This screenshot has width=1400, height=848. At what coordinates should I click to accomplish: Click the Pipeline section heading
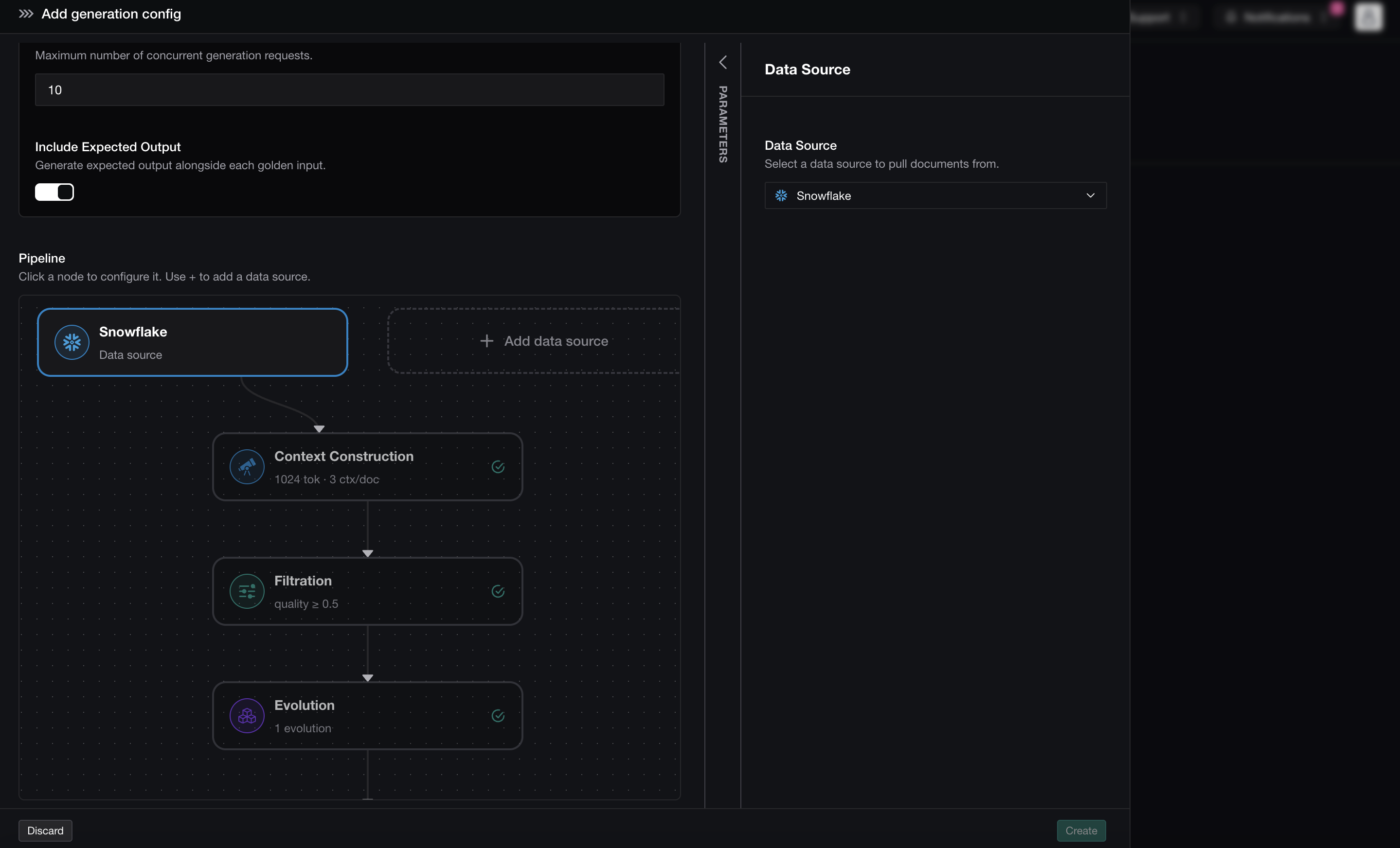(42, 258)
